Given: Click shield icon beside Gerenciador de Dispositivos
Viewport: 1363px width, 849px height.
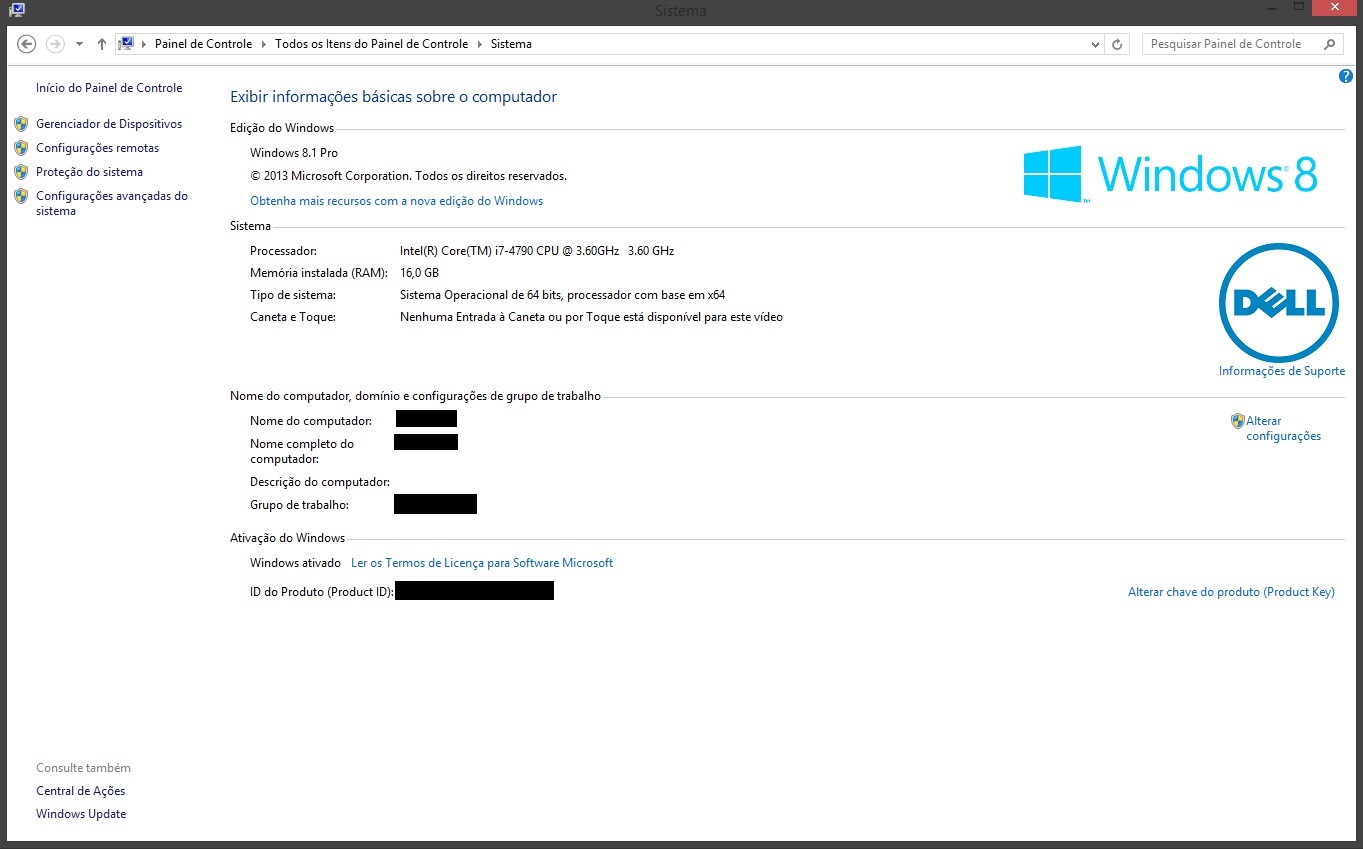Looking at the screenshot, I should (x=21, y=124).
